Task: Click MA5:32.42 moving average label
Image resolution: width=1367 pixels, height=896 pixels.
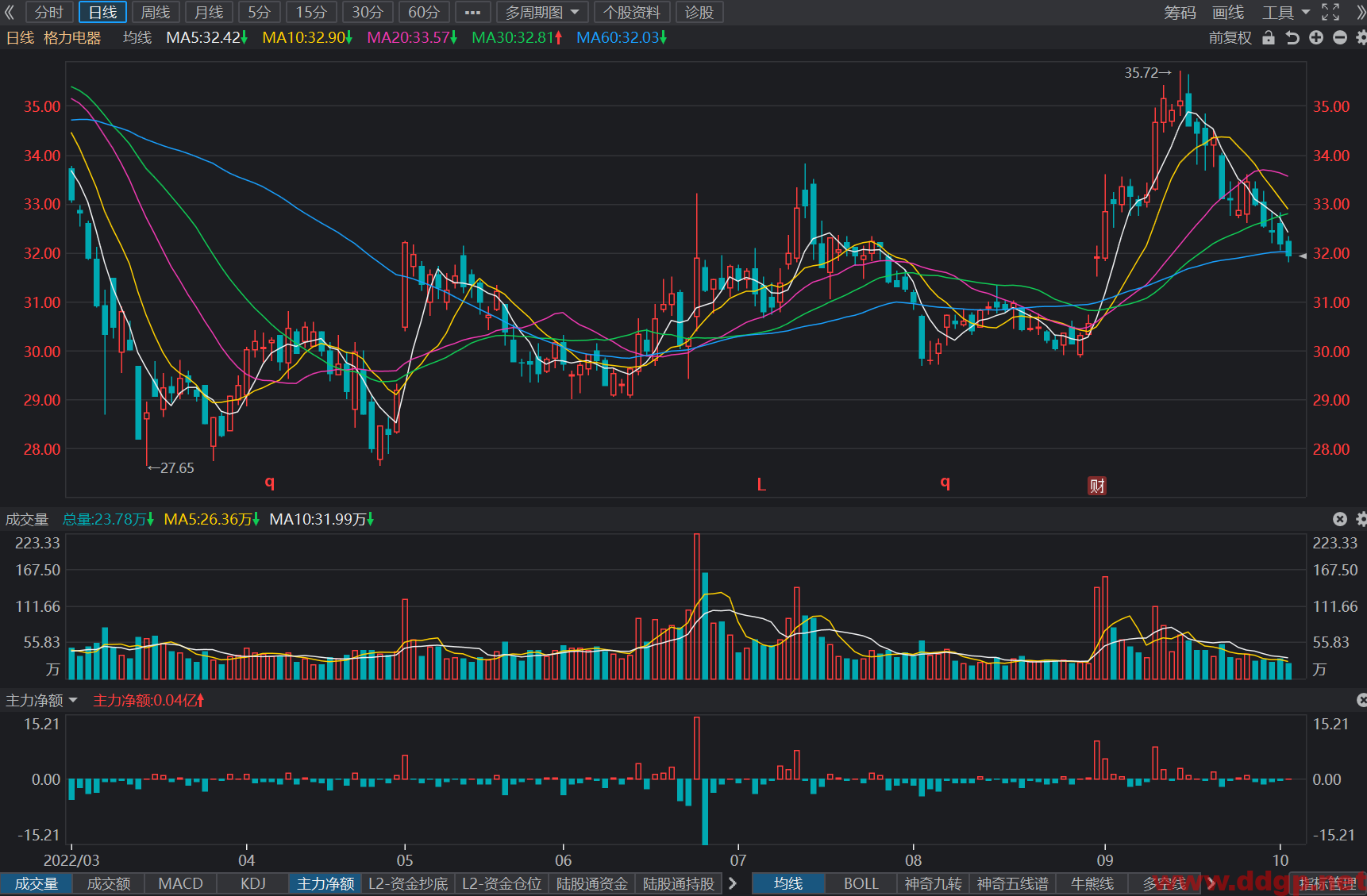Action: point(207,37)
